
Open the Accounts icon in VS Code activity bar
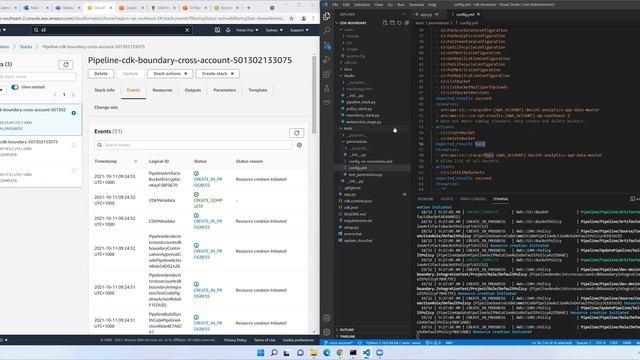pos(327,318)
